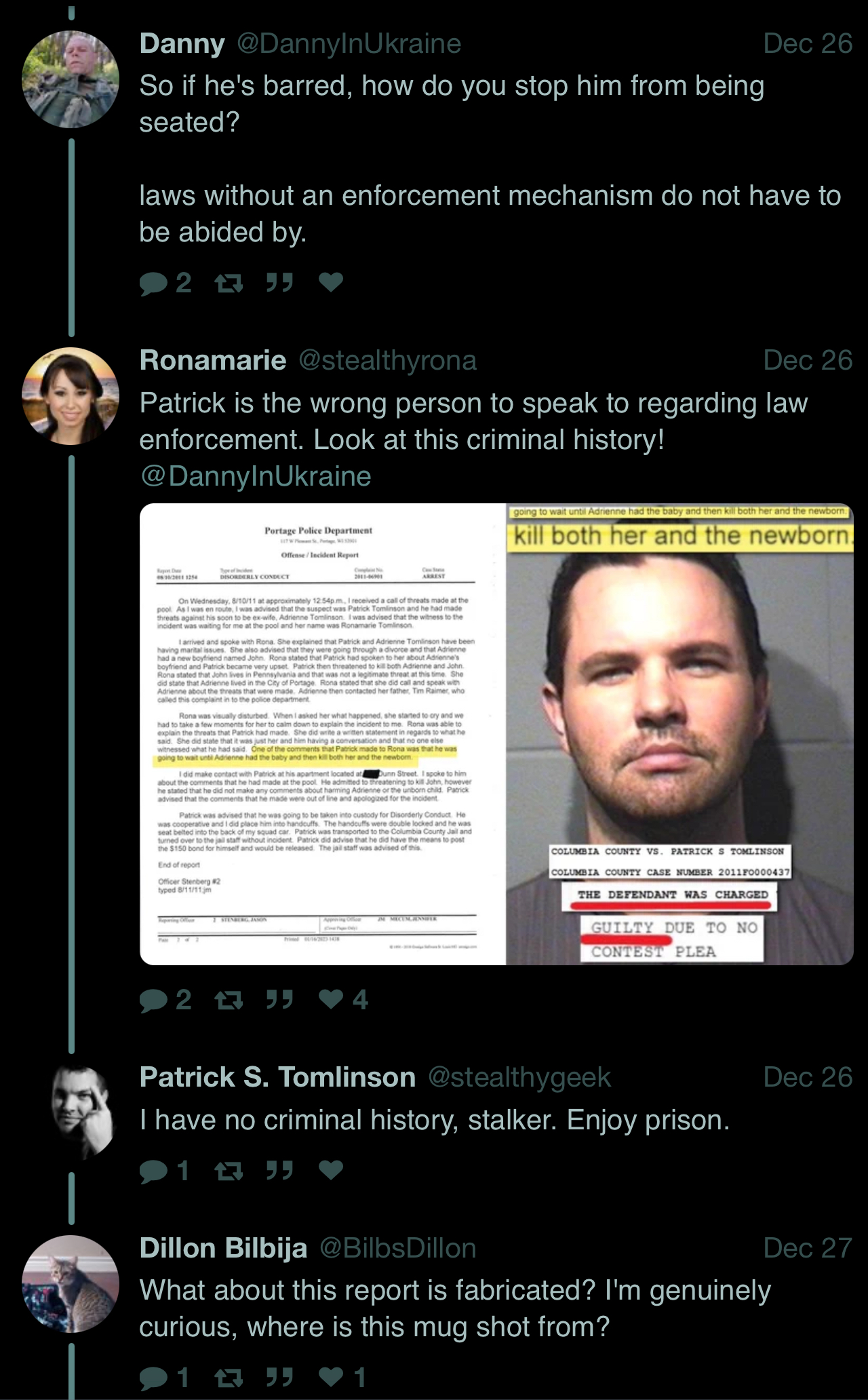Retweet Ronamarie's criminal history tweet
Screen dimensions: 868x1400
229,1000
